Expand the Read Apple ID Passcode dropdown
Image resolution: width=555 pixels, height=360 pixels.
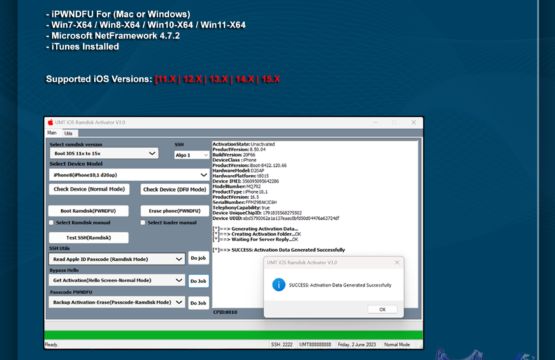pos(117,259)
